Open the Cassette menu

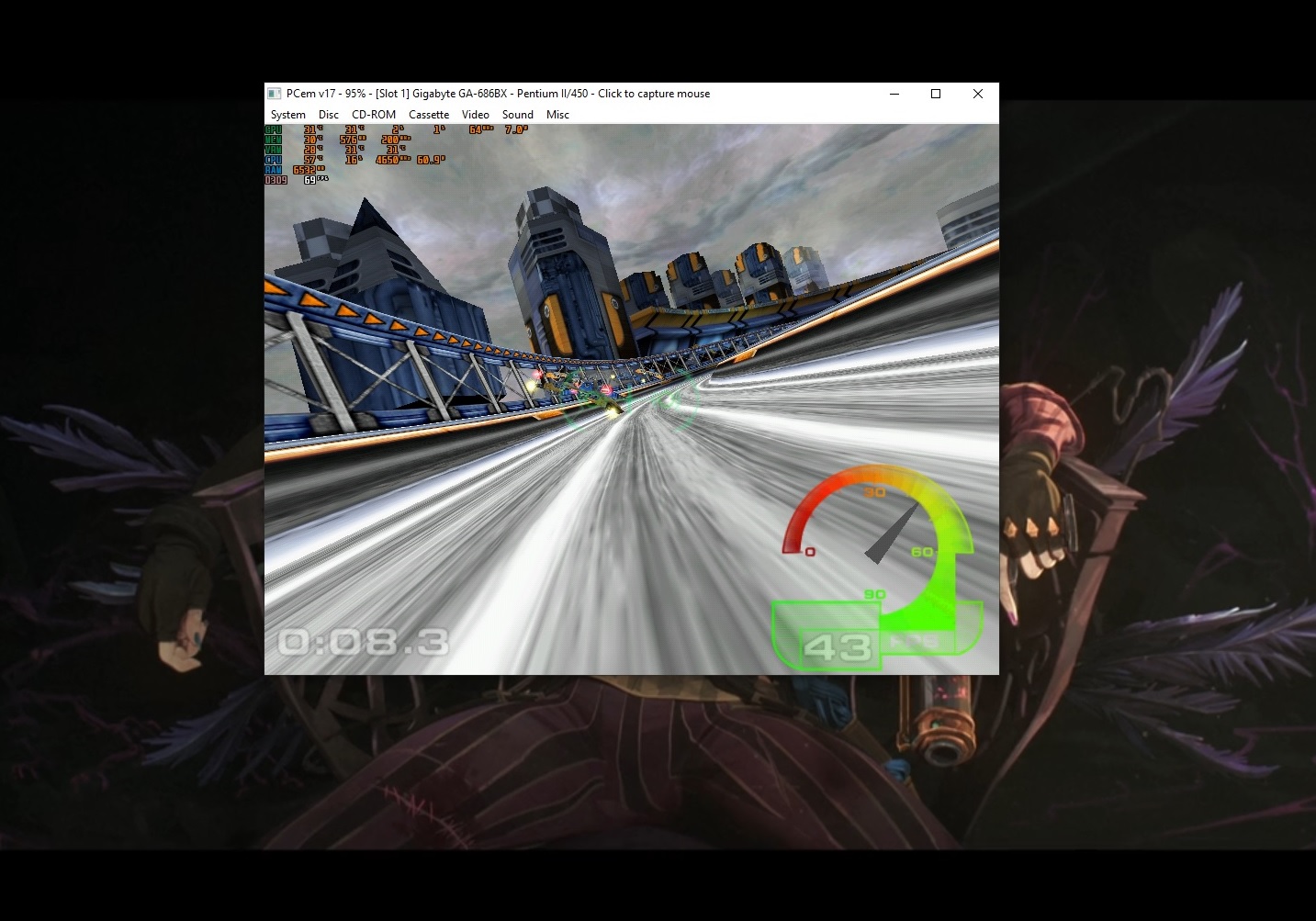429,115
